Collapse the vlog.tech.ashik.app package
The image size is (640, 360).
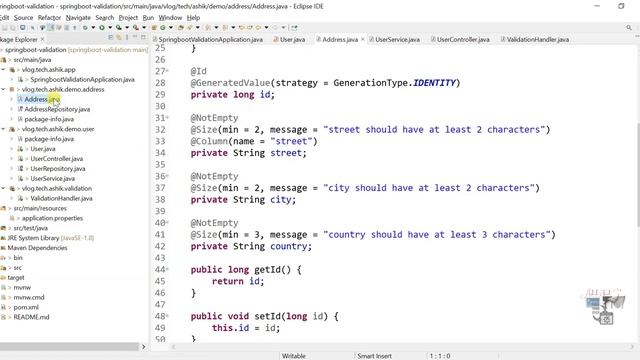click(x=3, y=69)
